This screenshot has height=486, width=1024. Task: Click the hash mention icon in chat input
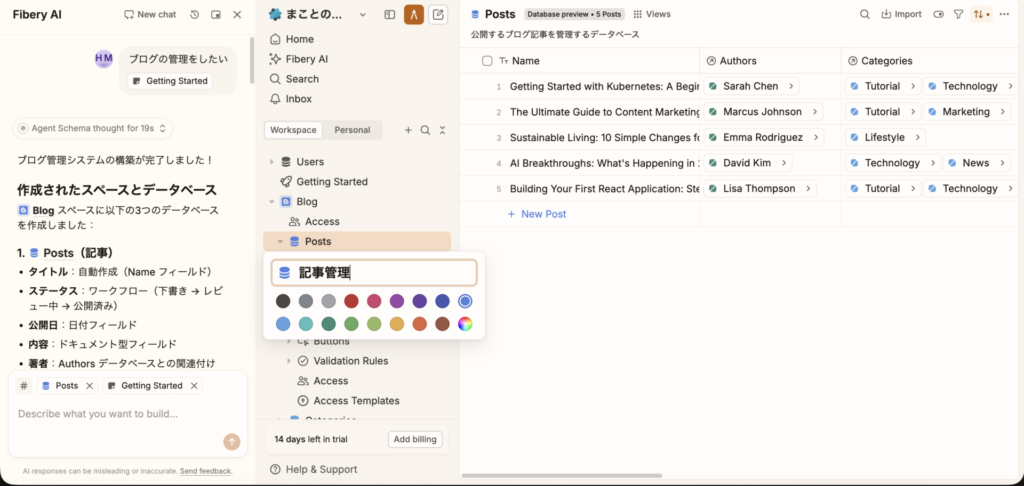[24, 386]
